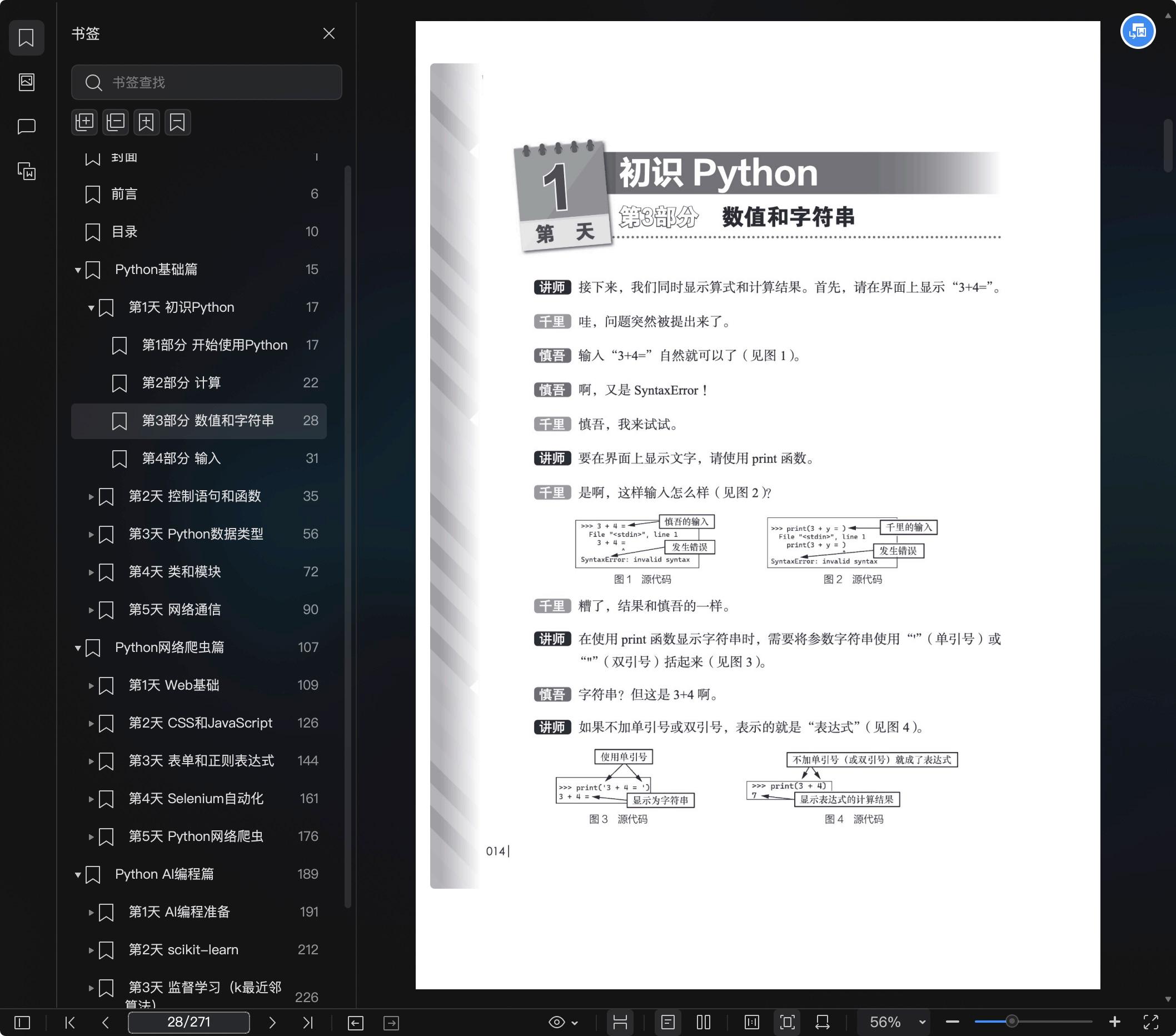Toggle the sidebar panel icon in bottom bar
Image resolution: width=1176 pixels, height=1036 pixels.
pyautogui.click(x=22, y=1022)
